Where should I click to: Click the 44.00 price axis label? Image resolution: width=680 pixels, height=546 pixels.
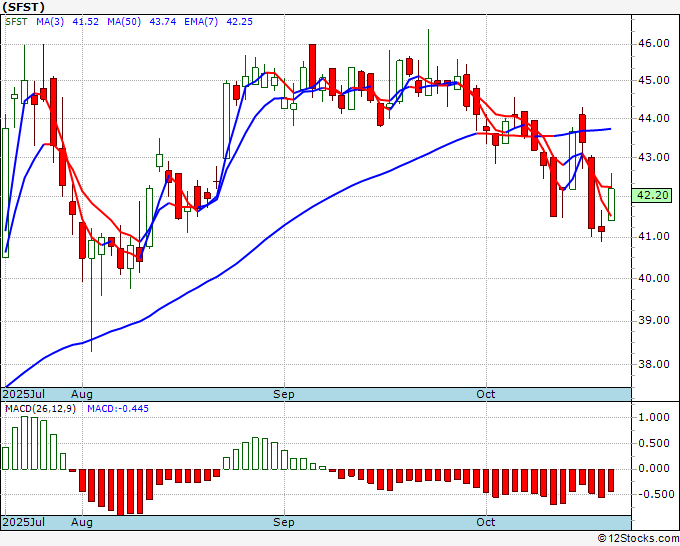[654, 118]
